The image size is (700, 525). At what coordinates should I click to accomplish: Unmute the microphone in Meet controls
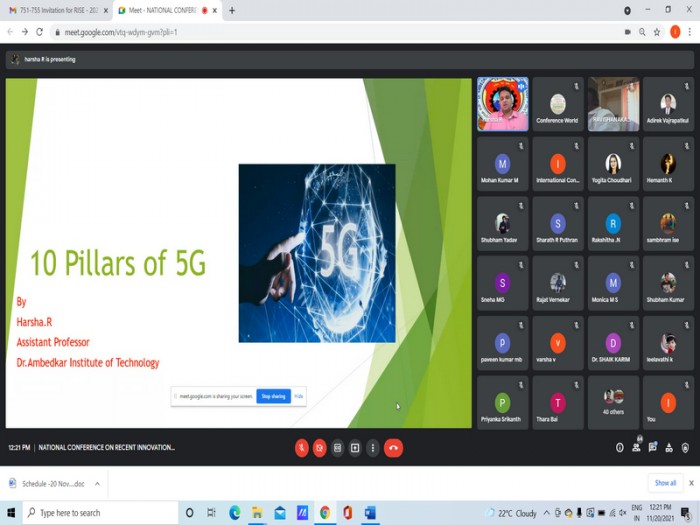click(x=302, y=448)
